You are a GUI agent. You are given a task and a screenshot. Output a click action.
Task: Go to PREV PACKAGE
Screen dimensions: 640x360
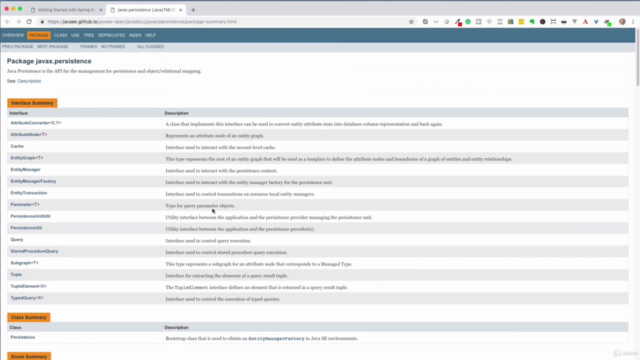point(18,47)
